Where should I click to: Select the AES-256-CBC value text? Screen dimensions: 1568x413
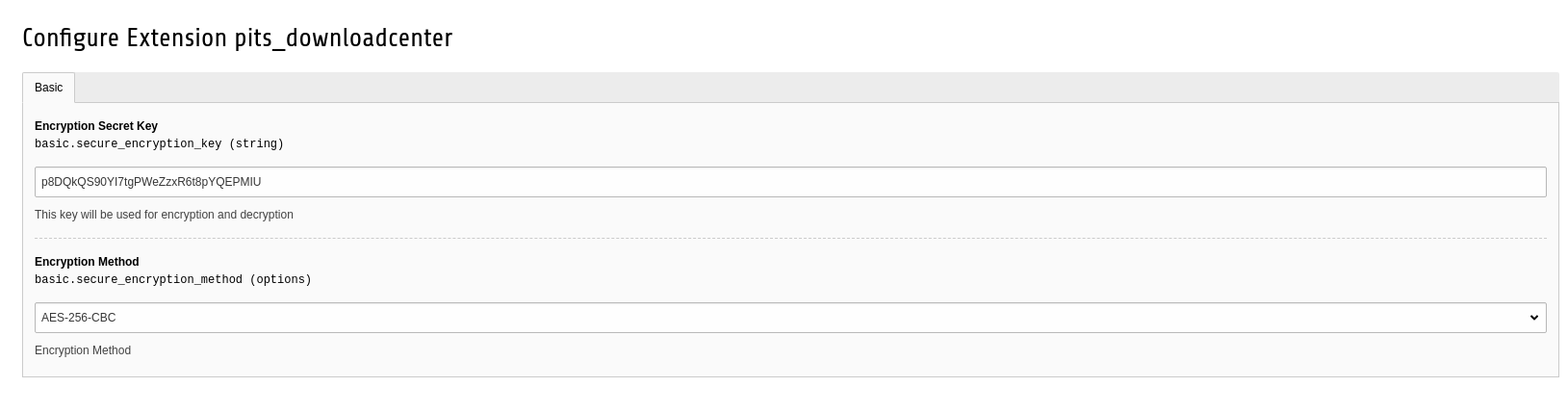point(79,318)
